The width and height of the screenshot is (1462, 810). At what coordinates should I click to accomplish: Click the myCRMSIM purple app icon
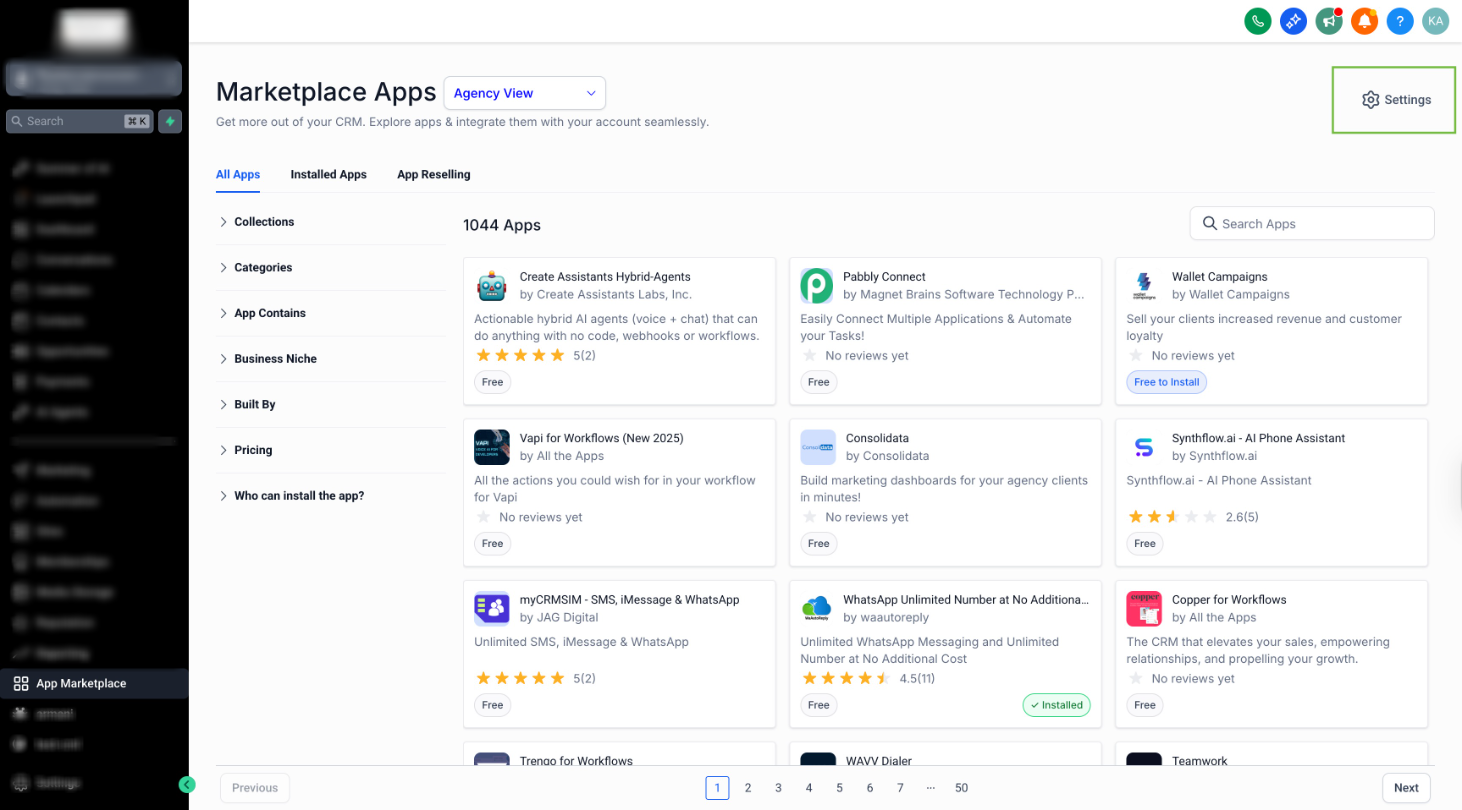492,608
